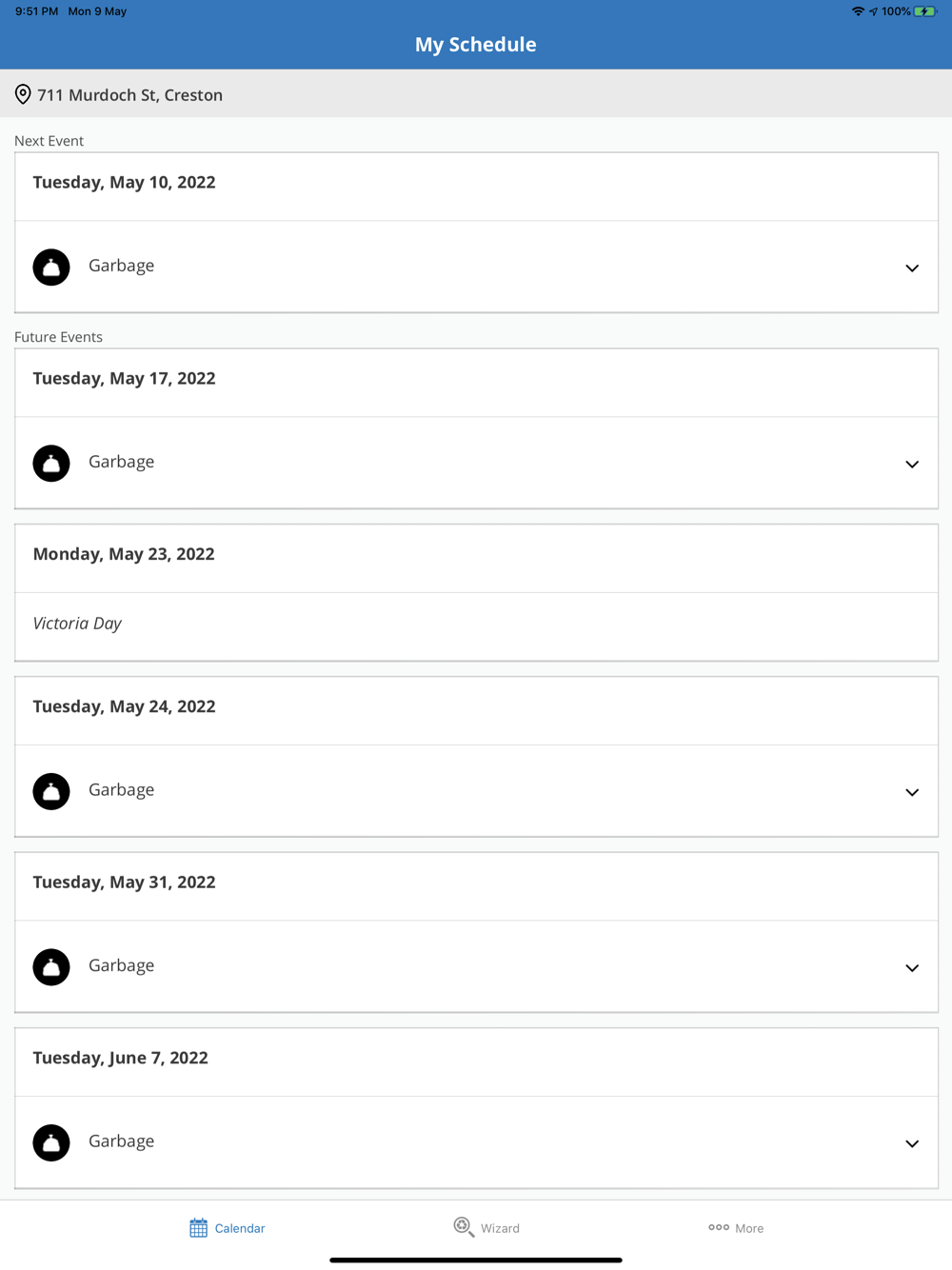Tap garbage bag icon for May 17

51,464
